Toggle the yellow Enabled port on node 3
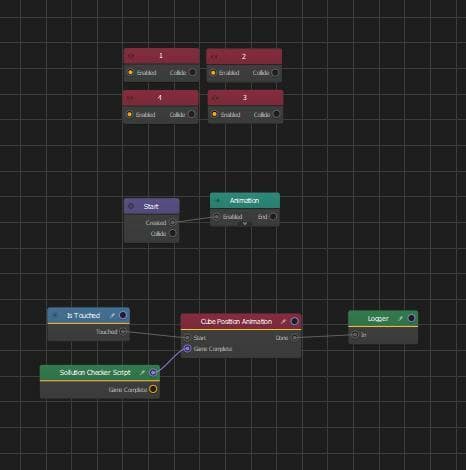This screenshot has height=470, width=466. point(214,114)
